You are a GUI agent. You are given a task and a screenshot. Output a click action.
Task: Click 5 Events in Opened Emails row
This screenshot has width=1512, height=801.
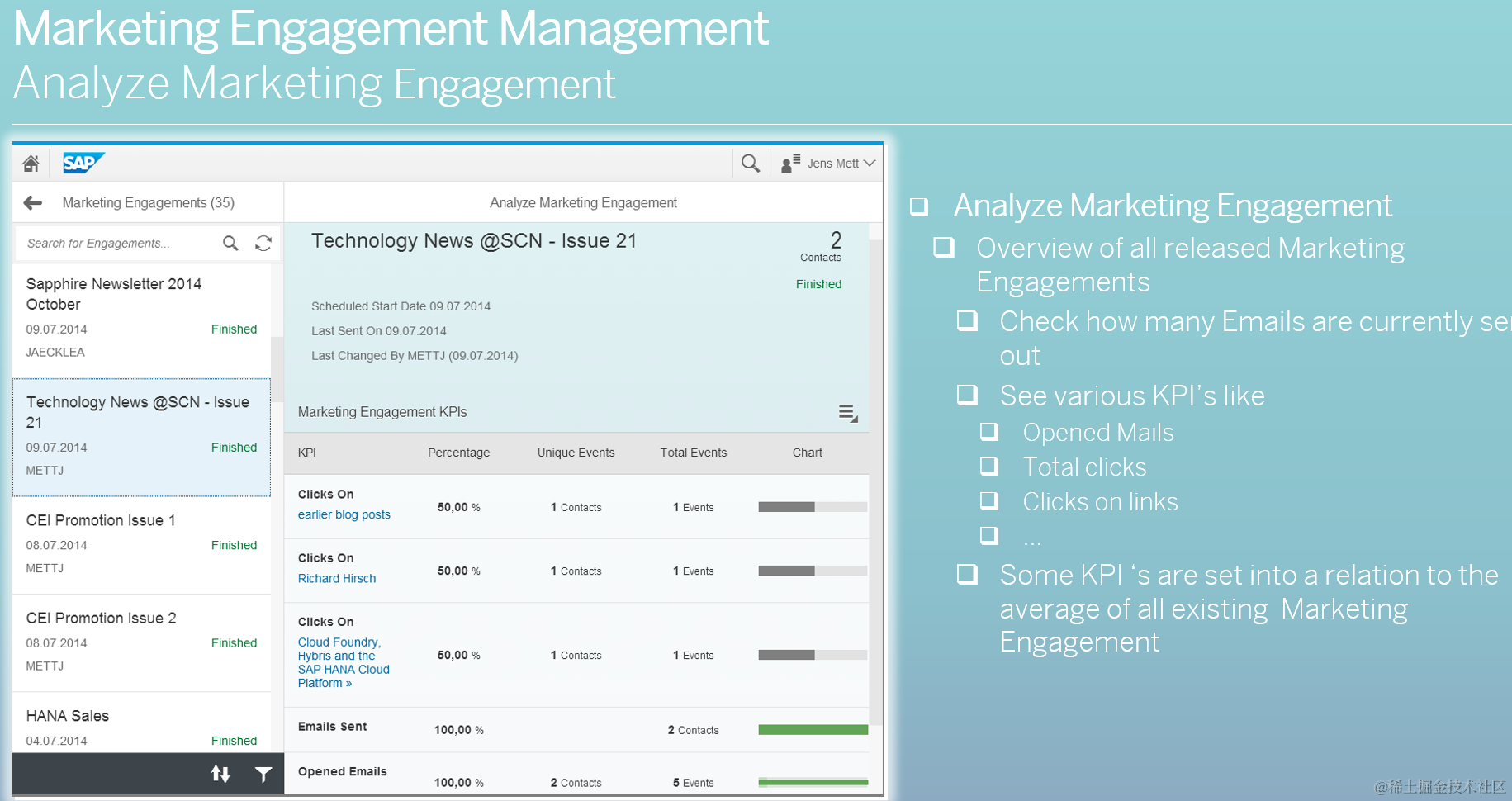[x=694, y=783]
